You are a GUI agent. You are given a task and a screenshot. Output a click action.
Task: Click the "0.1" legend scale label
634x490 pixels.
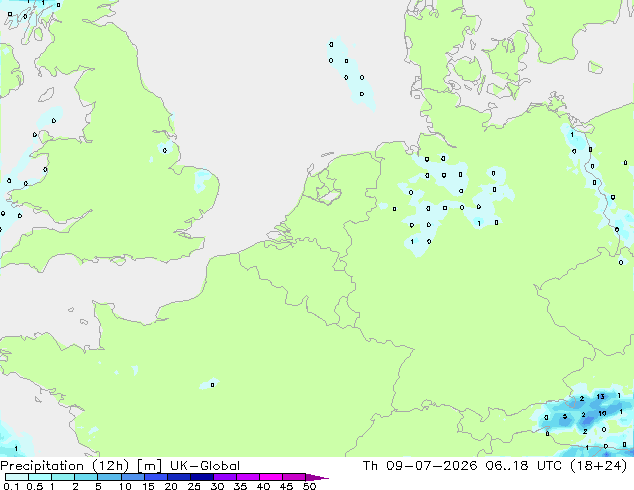pos(11,486)
